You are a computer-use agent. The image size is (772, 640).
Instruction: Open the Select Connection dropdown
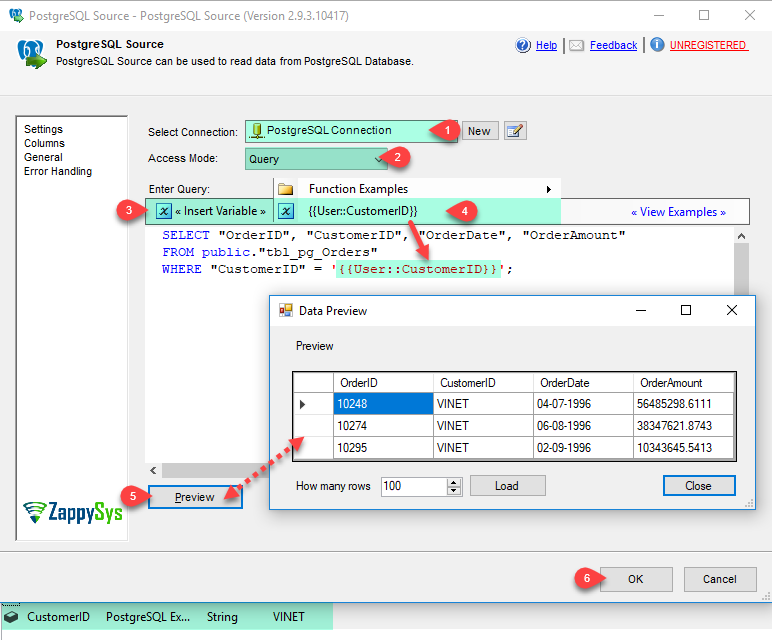351,131
